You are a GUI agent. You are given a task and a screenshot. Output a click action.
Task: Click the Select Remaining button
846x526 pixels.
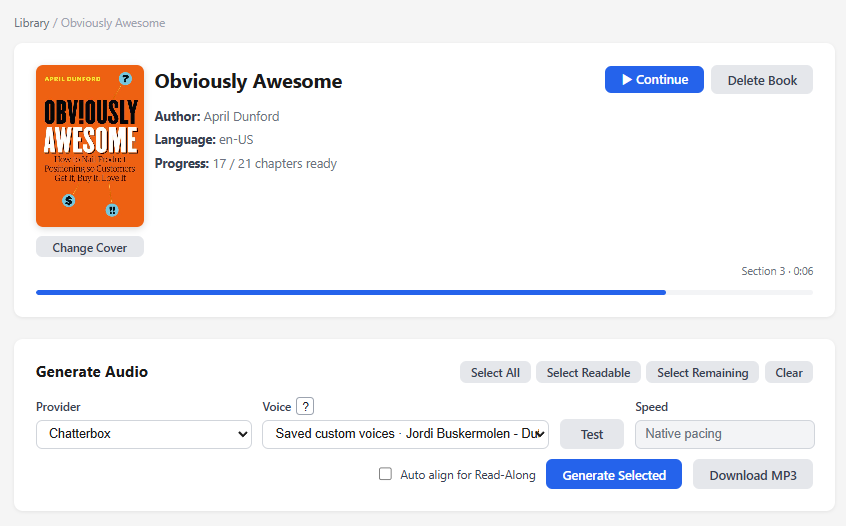[x=702, y=372]
